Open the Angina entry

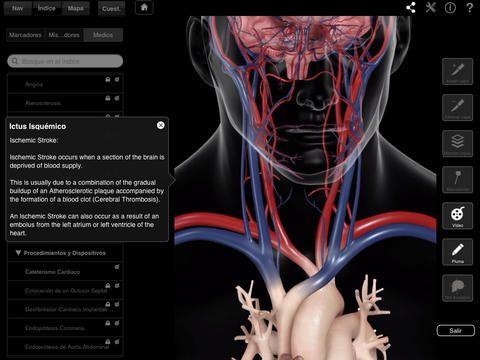click(65, 84)
